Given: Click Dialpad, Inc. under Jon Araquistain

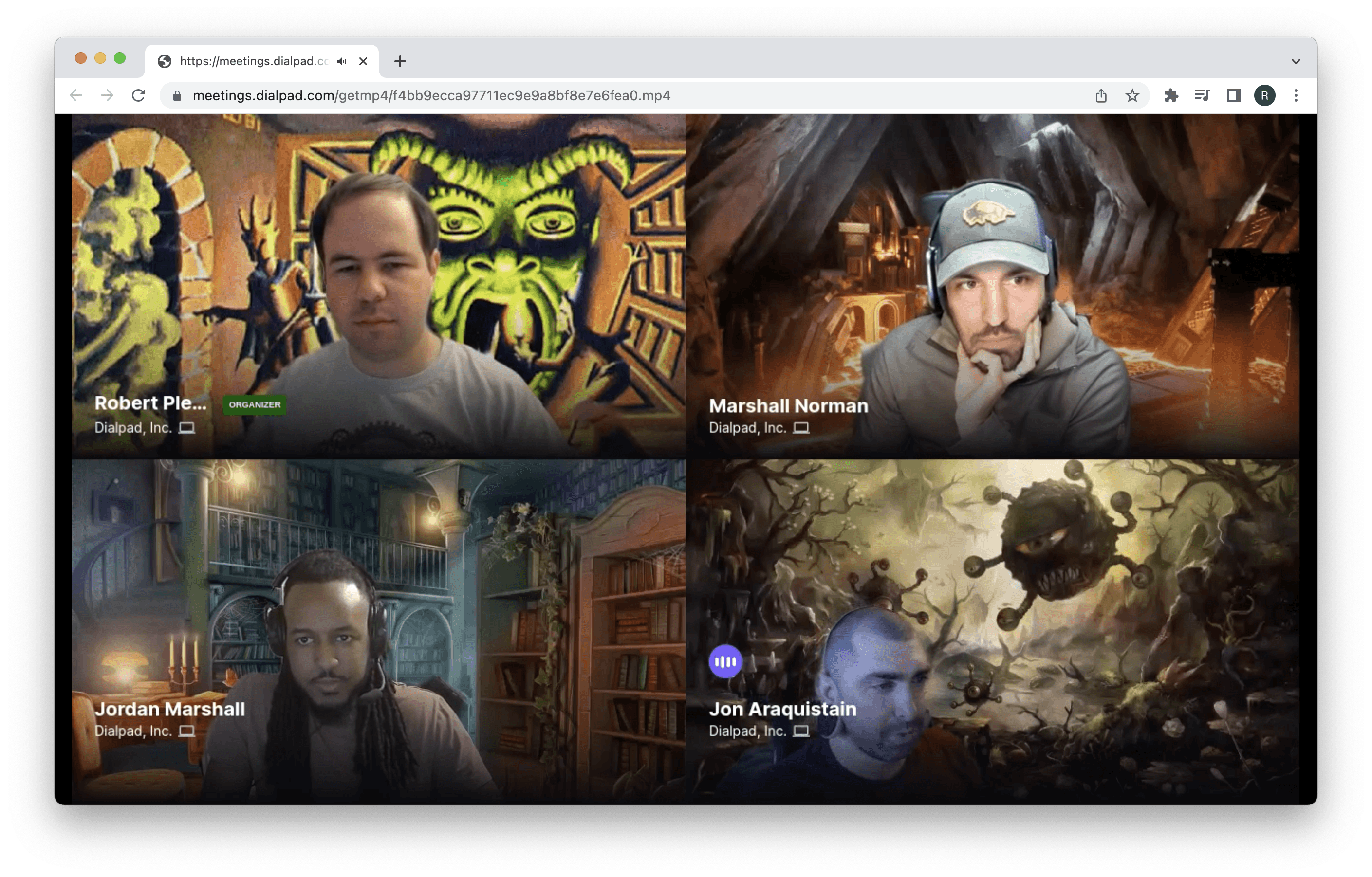Looking at the screenshot, I should [x=747, y=732].
